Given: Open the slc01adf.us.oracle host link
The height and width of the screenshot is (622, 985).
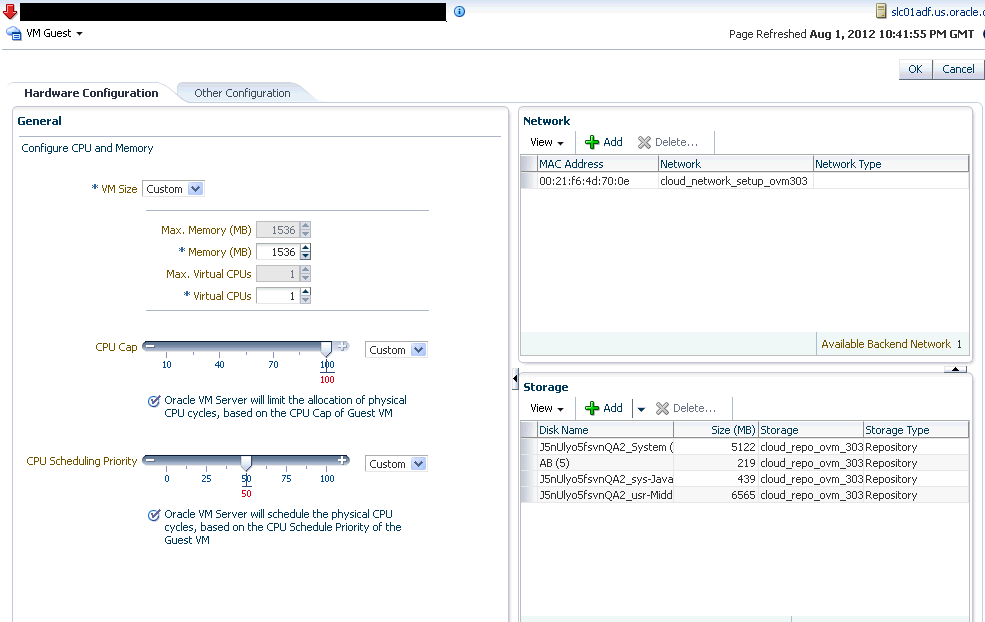Looking at the screenshot, I should 937,11.
